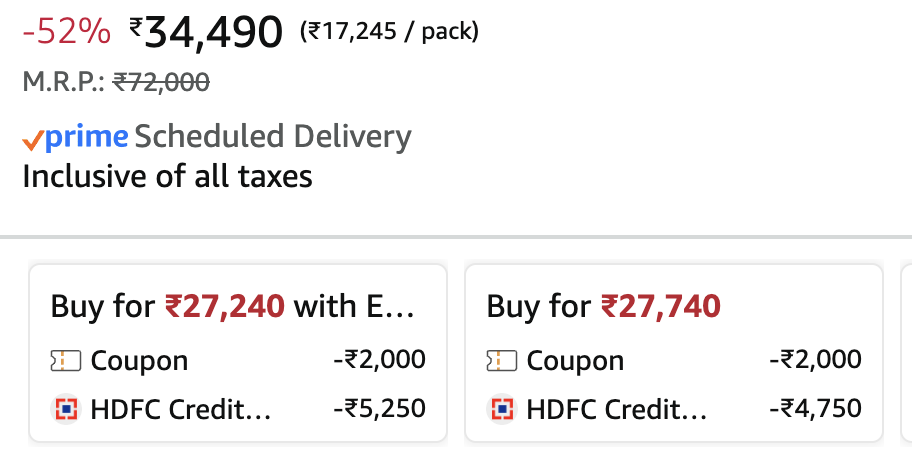Click the -₹2,000 coupon amount in ₹27,240 offer

click(379, 360)
